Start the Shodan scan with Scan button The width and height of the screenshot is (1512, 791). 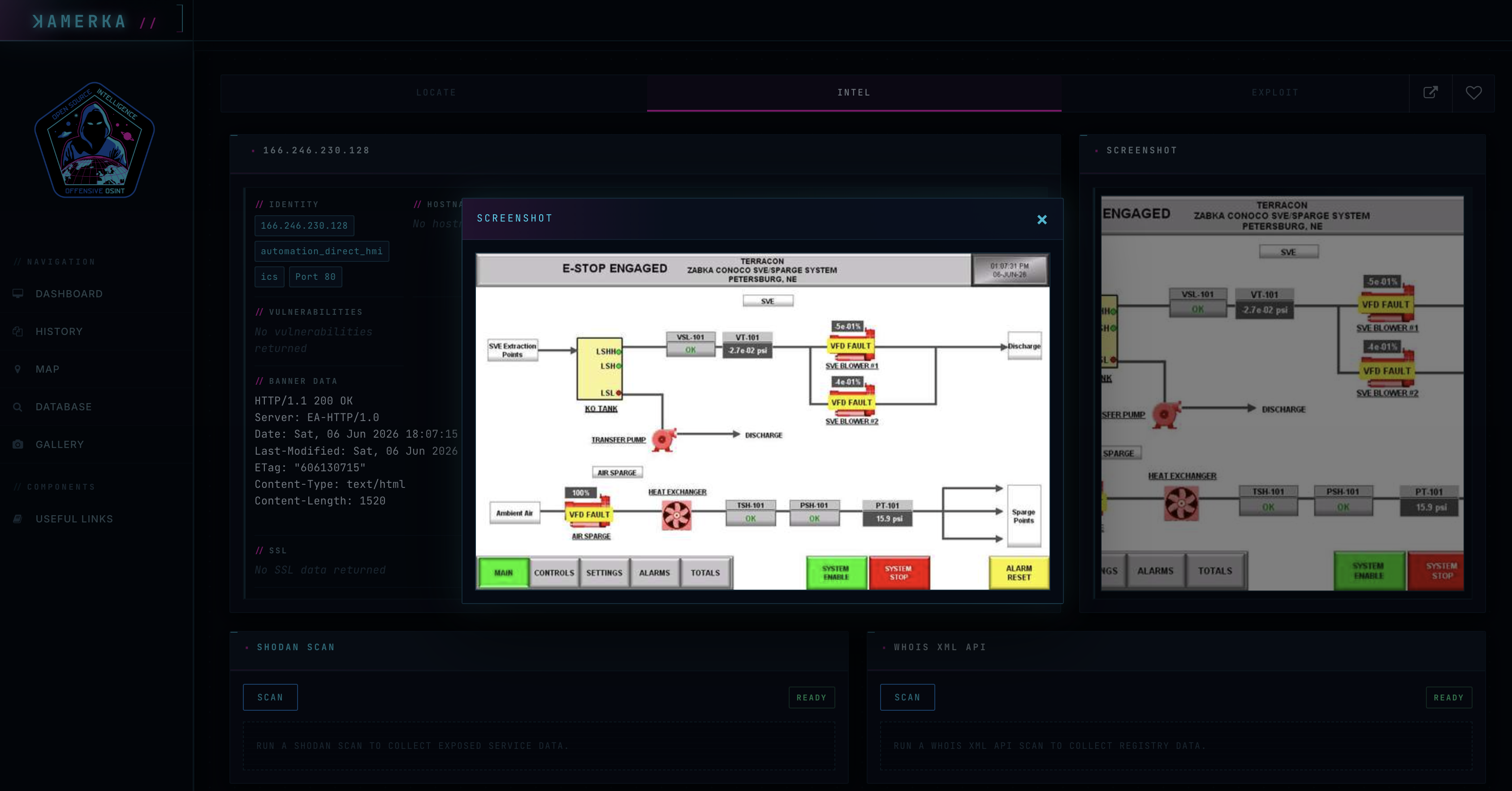(x=270, y=697)
